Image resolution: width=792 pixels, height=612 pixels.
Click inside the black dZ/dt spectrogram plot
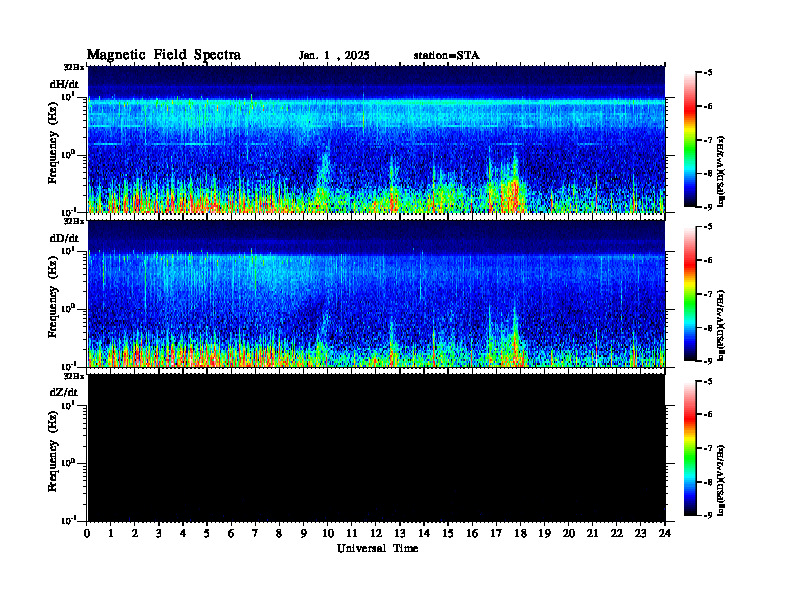click(376, 448)
